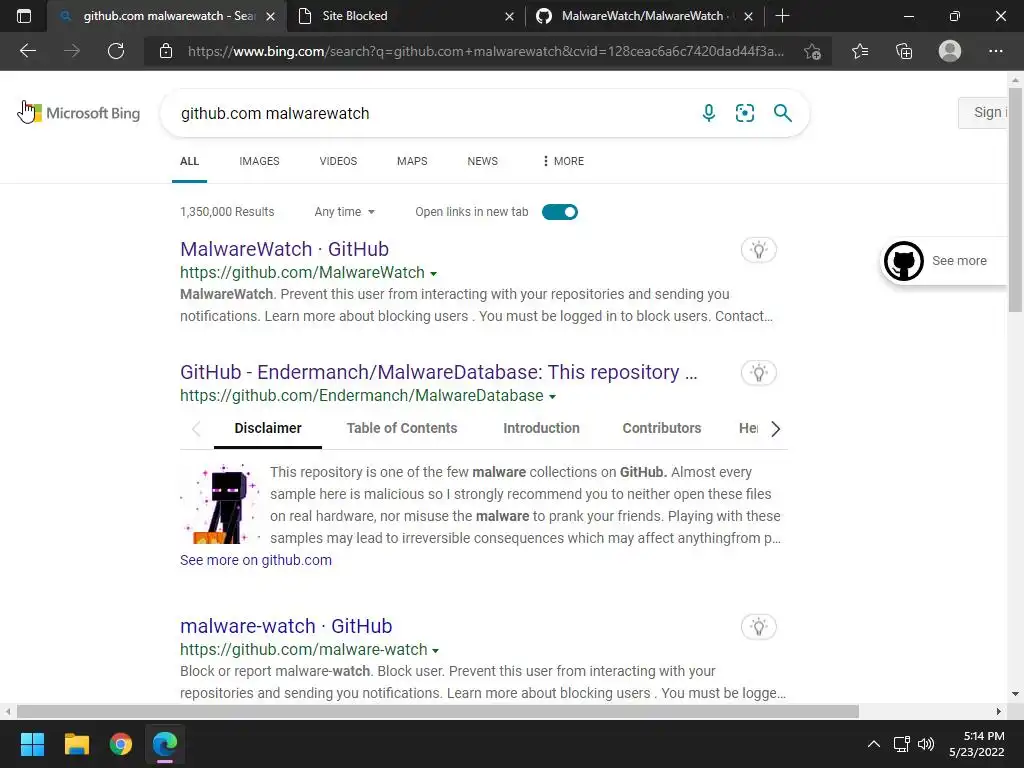The height and width of the screenshot is (768, 1024).
Task: Expand the arrow next to github.com/Endermanch/MalwareDatabase URL
Action: point(552,396)
